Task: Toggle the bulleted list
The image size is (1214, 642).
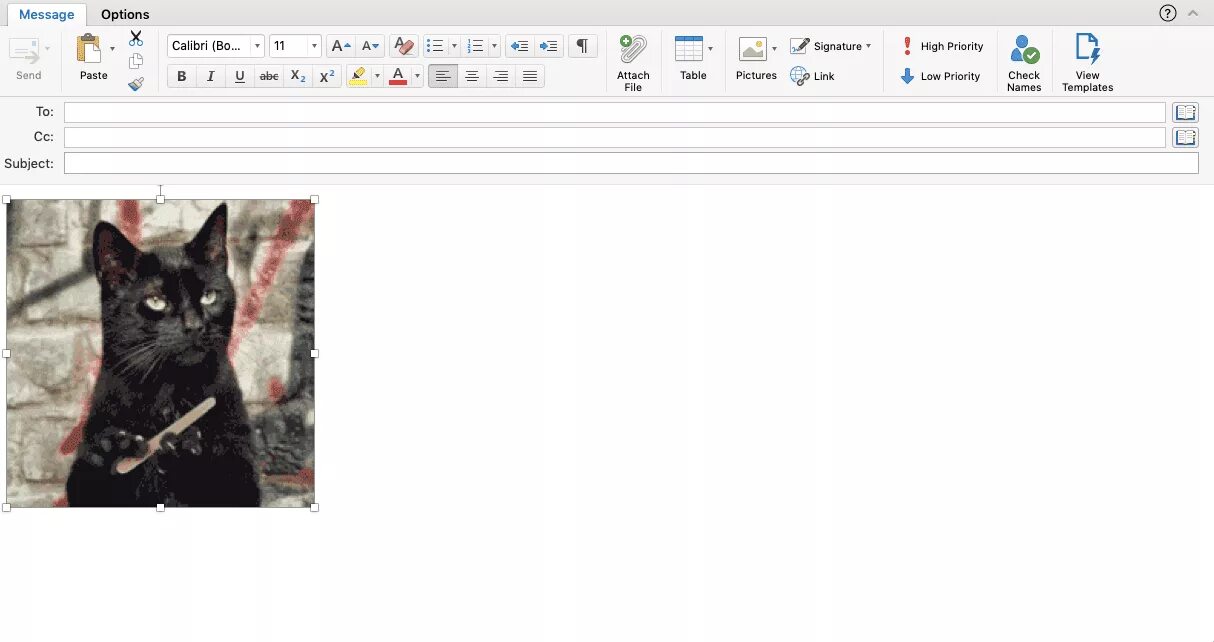Action: 435,46
